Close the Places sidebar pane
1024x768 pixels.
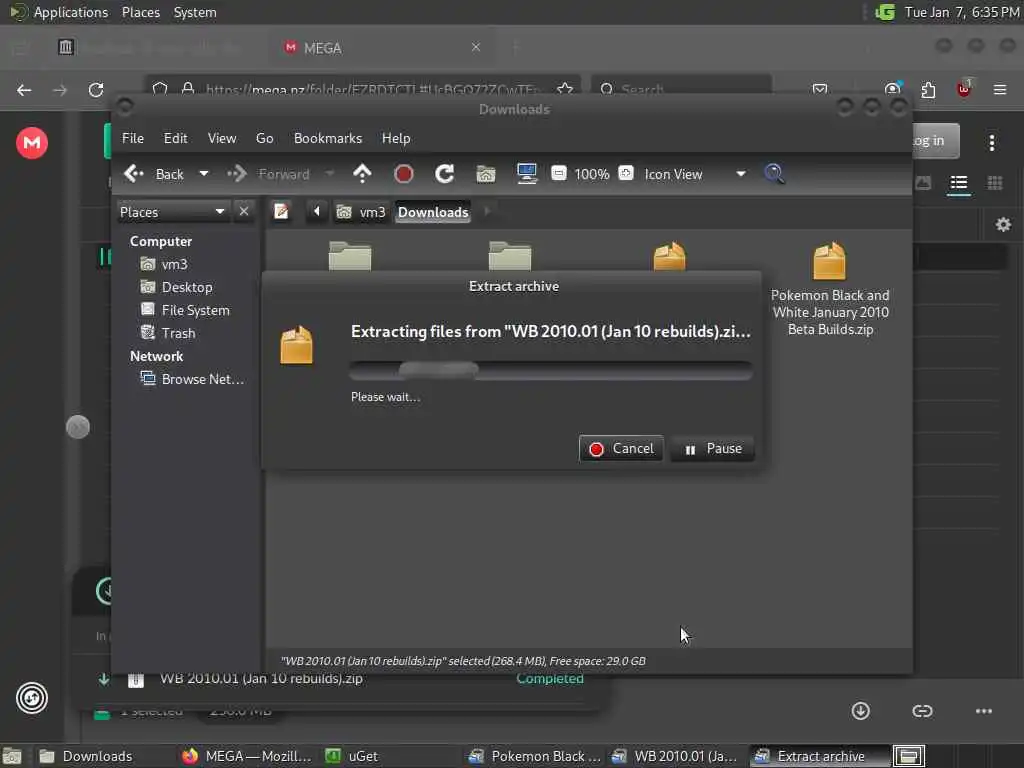244,212
